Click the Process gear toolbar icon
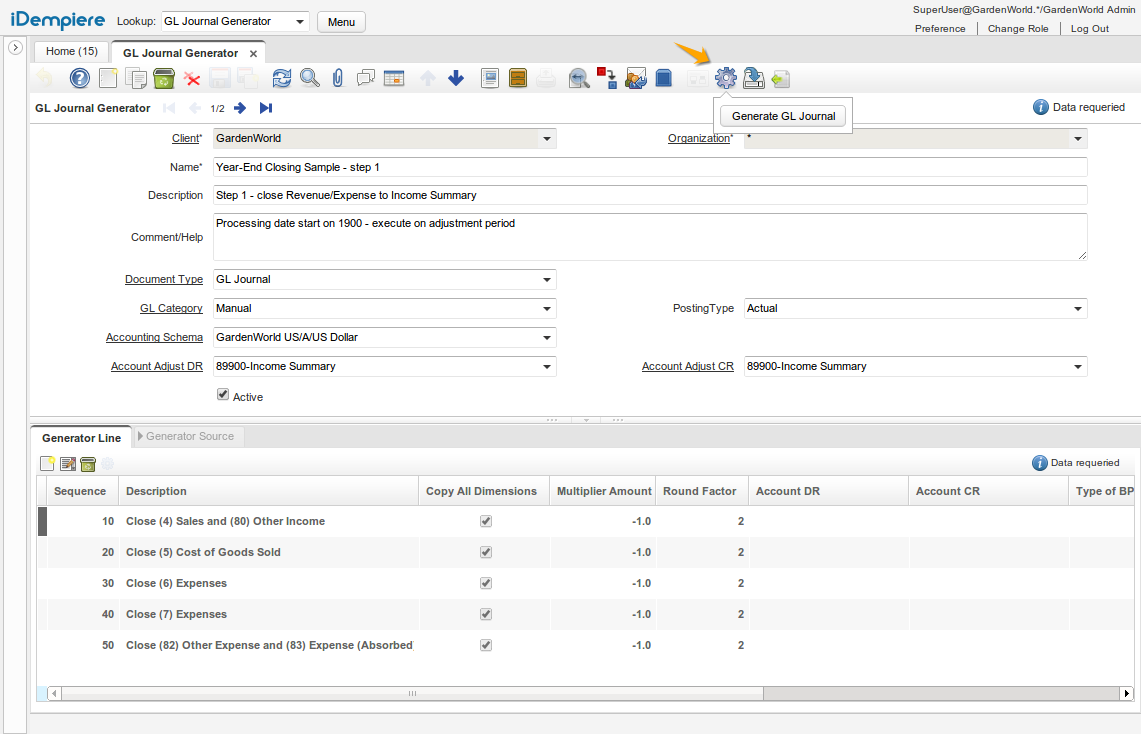1141x734 pixels. click(726, 78)
